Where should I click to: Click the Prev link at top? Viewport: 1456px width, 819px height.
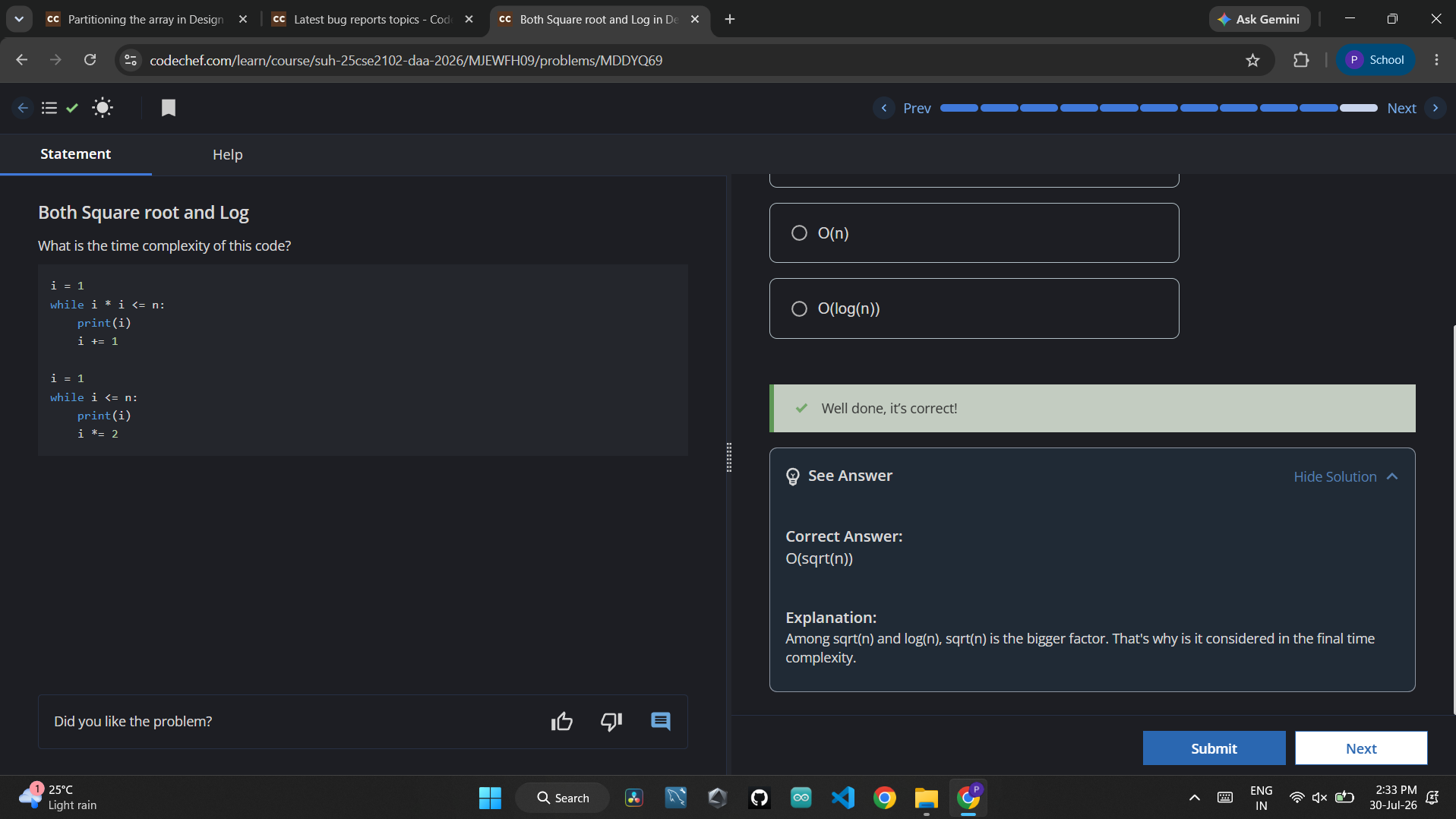coord(917,108)
